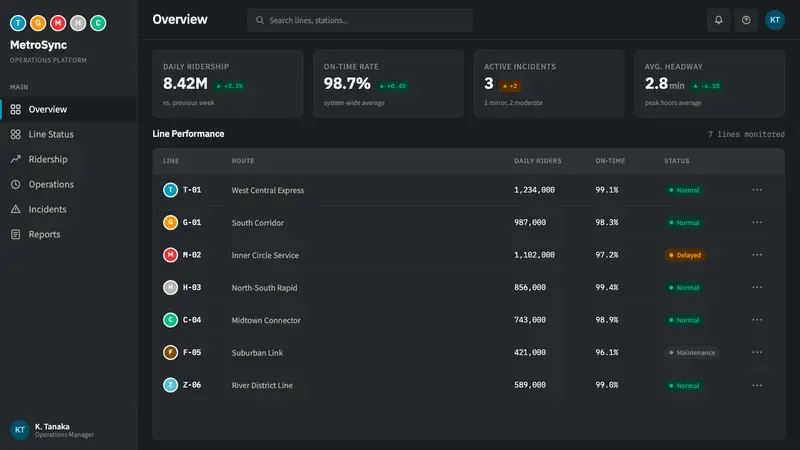Select the North-South Rapid route name
Image resolution: width=800 pixels, height=450 pixels.
click(264, 288)
